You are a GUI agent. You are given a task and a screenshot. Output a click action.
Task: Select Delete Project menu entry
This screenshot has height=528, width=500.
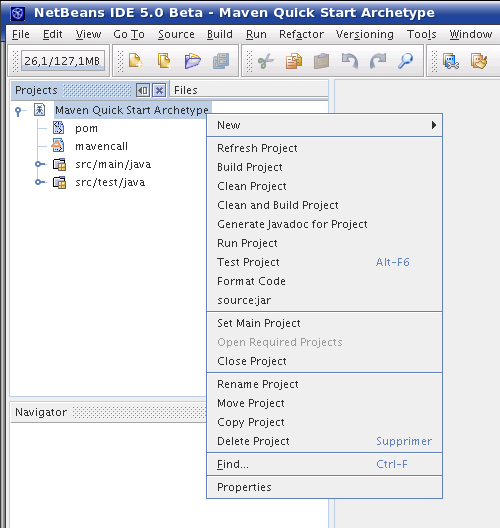tap(324, 441)
